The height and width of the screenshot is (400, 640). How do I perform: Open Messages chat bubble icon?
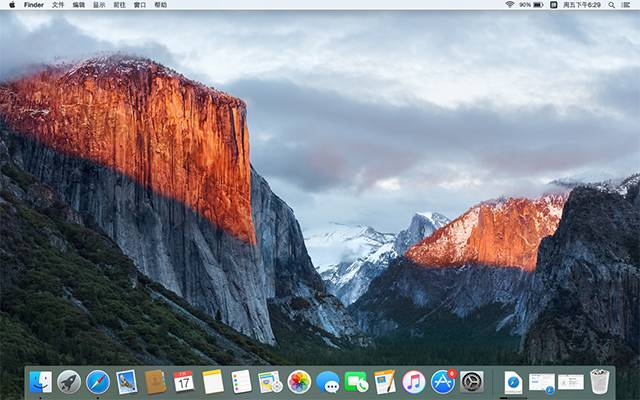[327, 381]
